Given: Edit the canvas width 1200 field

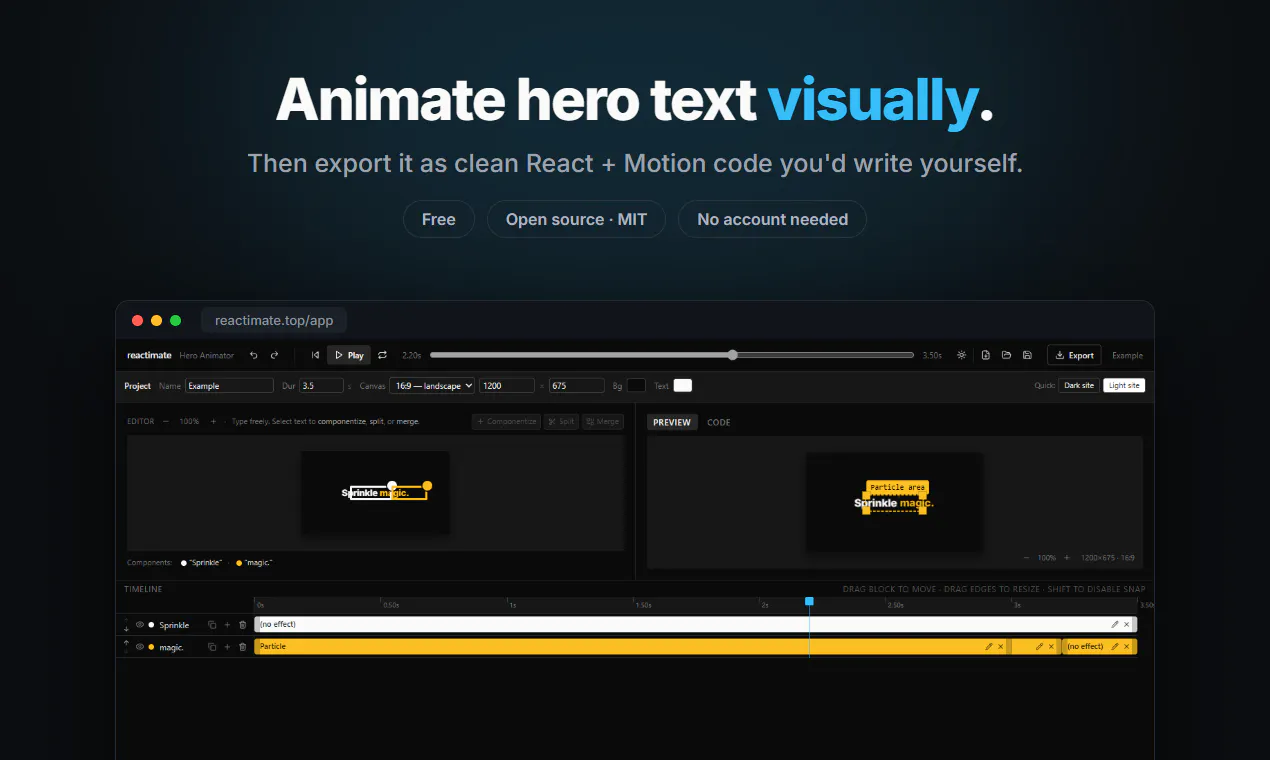Looking at the screenshot, I should coord(507,385).
